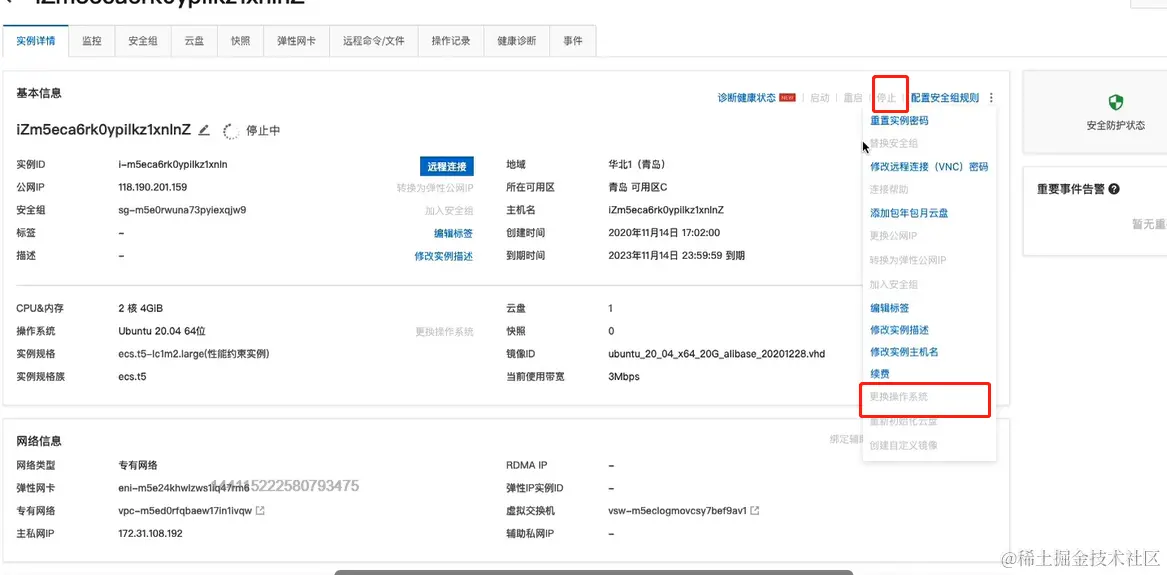Click the horizontal scrollbar at the bottom

tap(593, 572)
